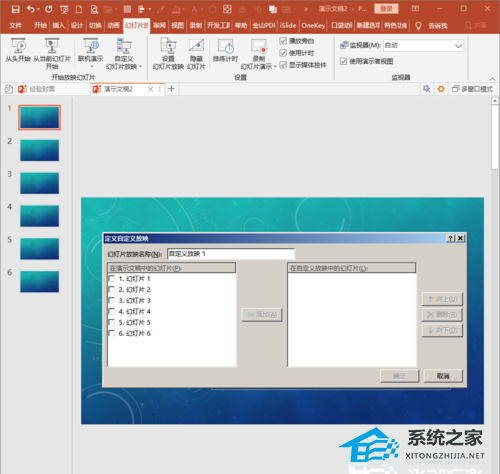Click lightbulb 告诉我 icon
Screen dimensions: 500x474
pos(418,26)
